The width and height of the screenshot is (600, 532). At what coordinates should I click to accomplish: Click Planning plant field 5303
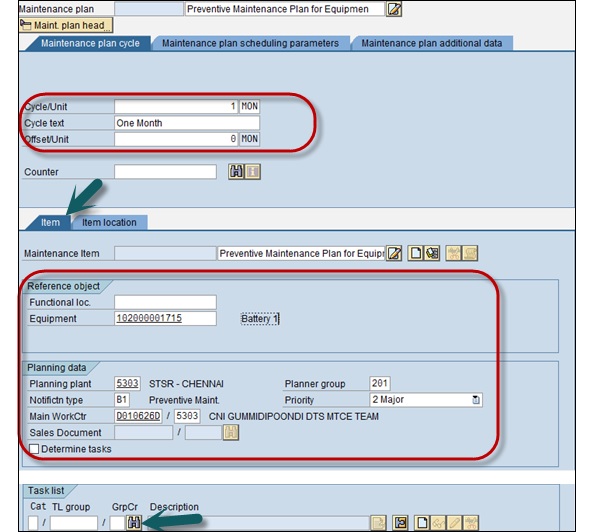(127, 383)
